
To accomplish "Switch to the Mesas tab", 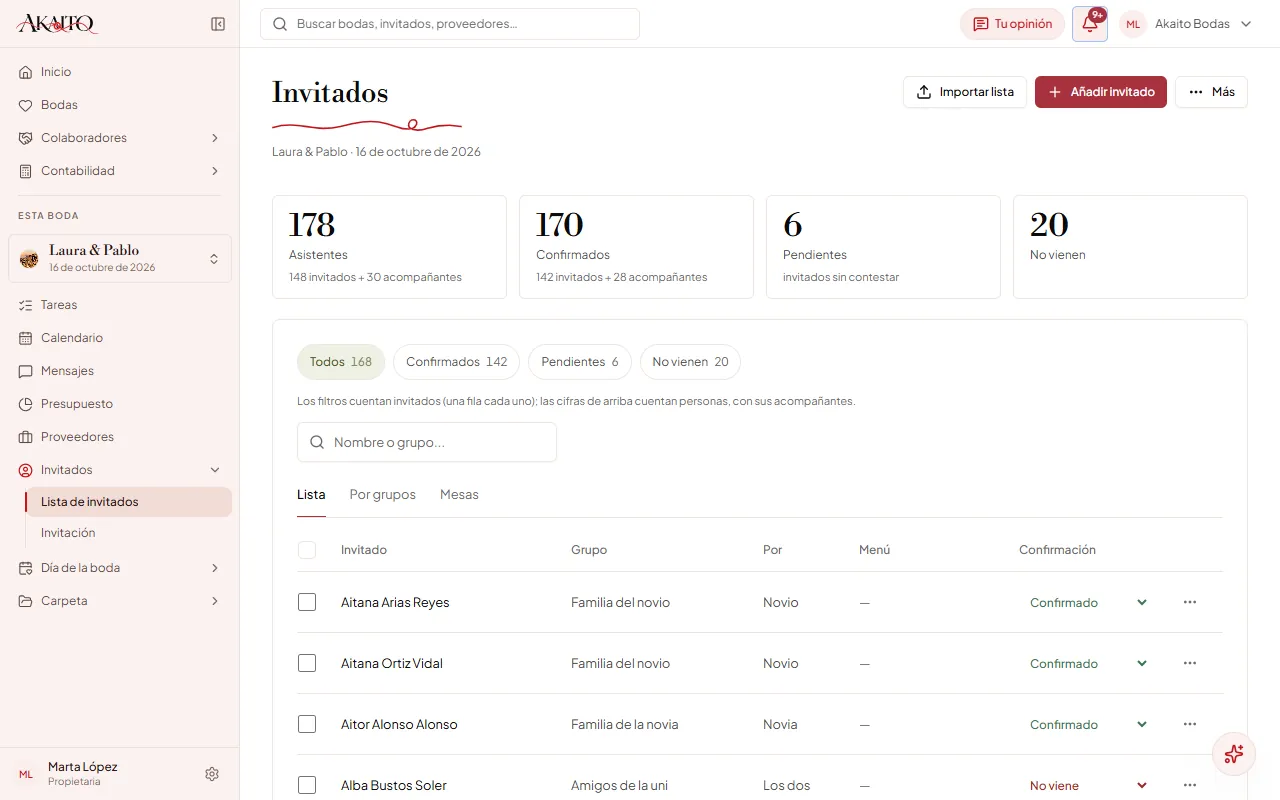I will (459, 495).
